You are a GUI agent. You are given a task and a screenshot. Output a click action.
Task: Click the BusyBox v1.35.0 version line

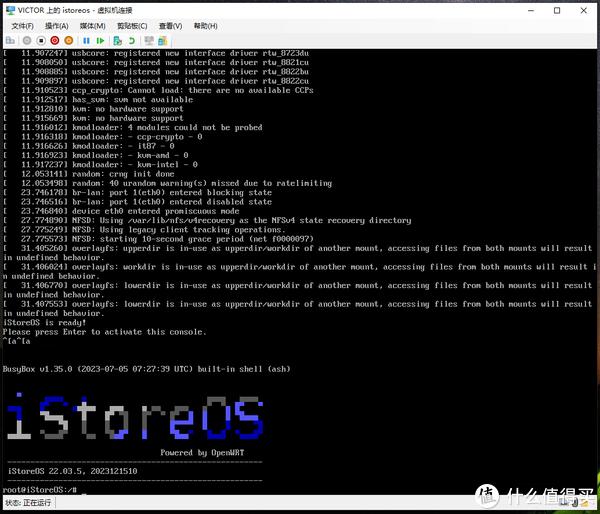(147, 369)
